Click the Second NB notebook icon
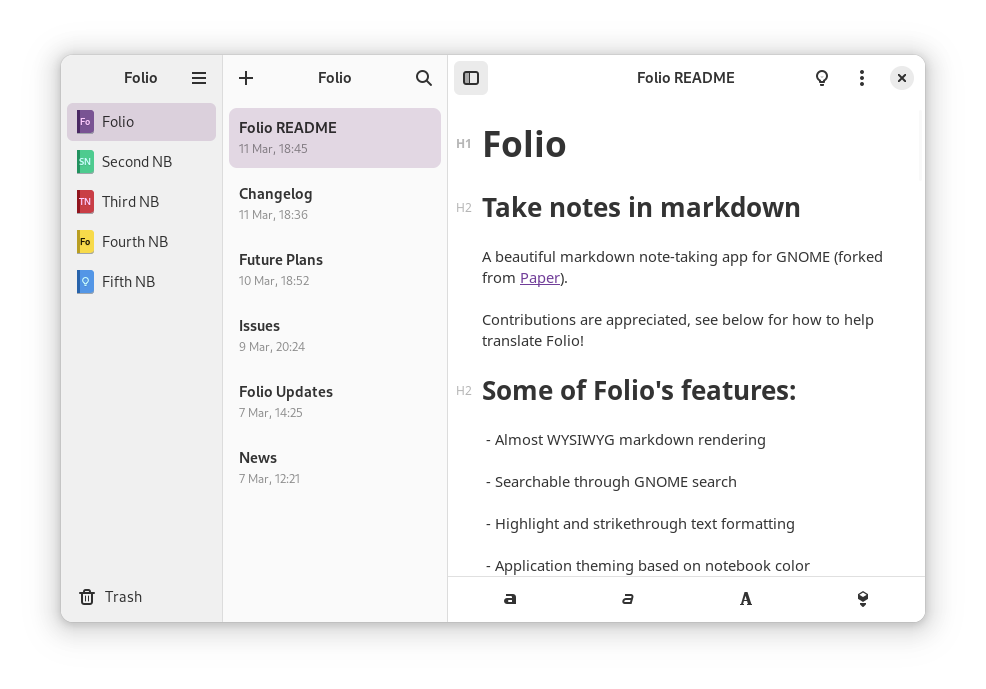Screen dimensions: 986x689 (x=85, y=161)
